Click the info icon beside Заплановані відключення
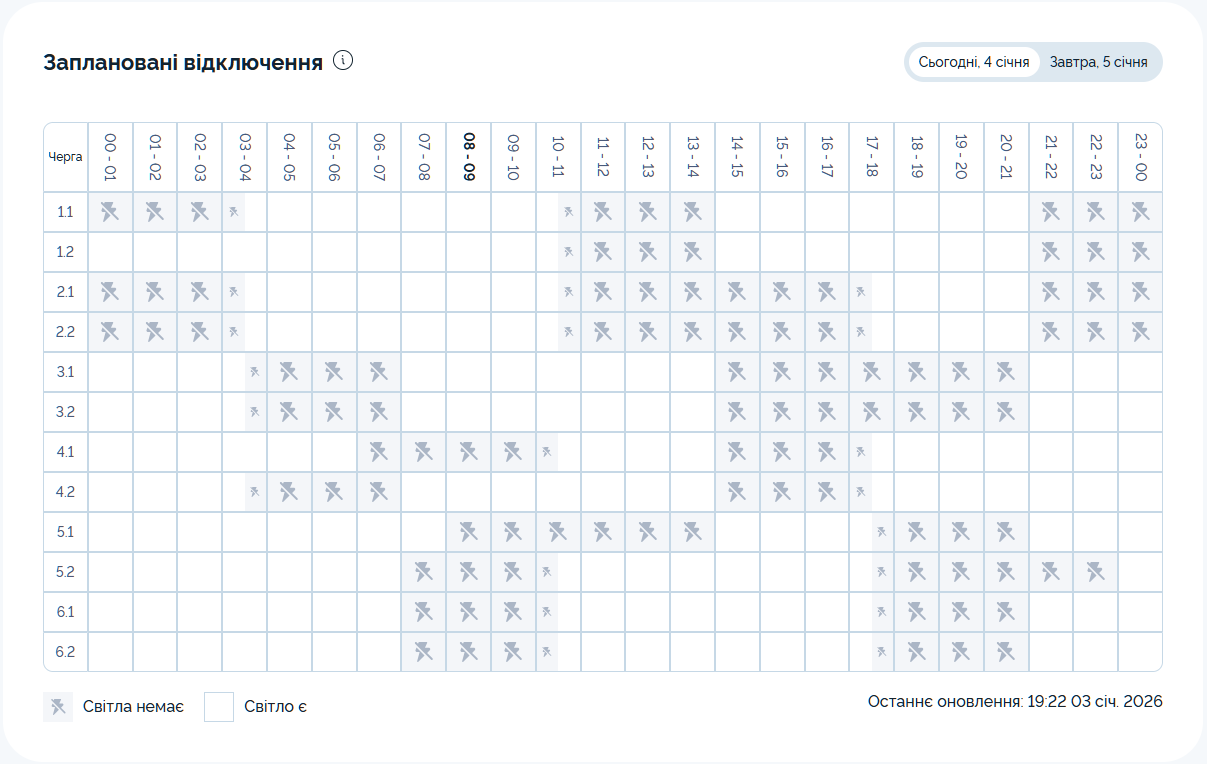 pyautogui.click(x=344, y=61)
